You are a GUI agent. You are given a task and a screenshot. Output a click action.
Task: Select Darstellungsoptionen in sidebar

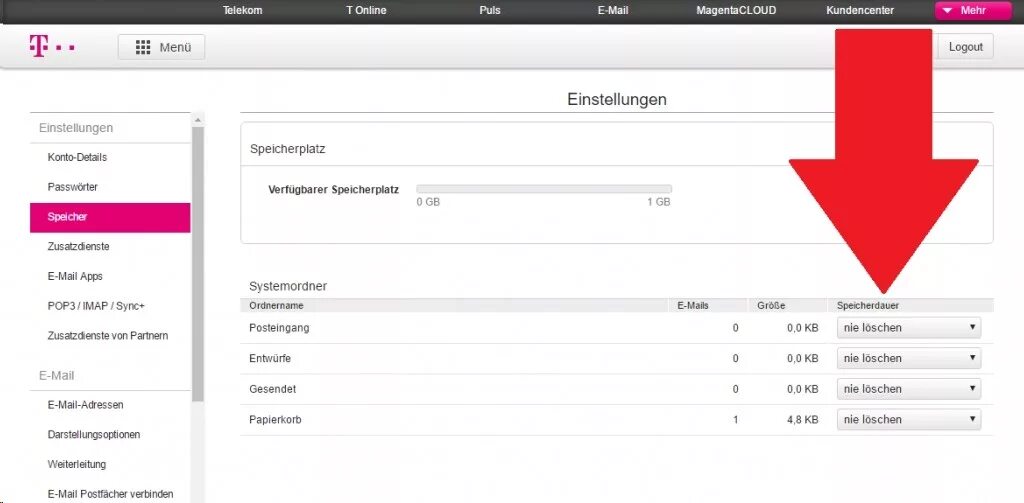coord(94,434)
